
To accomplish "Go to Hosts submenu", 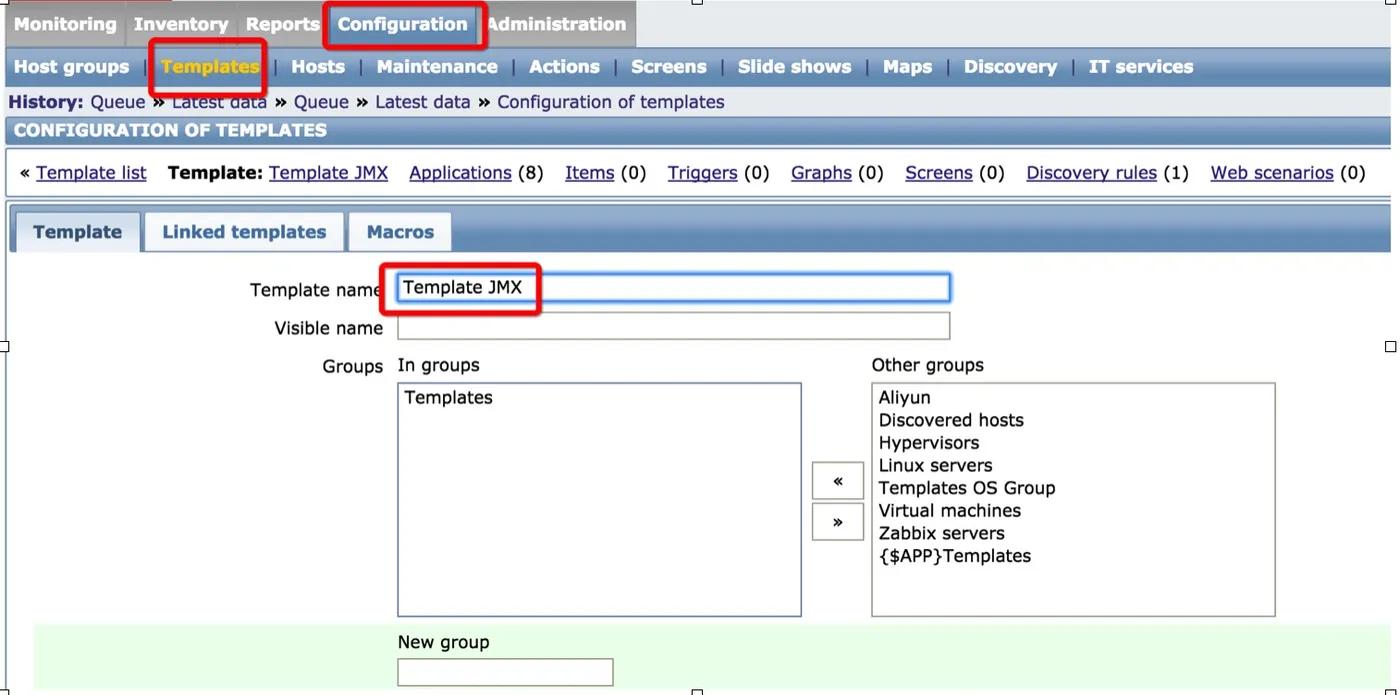I will pyautogui.click(x=318, y=67).
